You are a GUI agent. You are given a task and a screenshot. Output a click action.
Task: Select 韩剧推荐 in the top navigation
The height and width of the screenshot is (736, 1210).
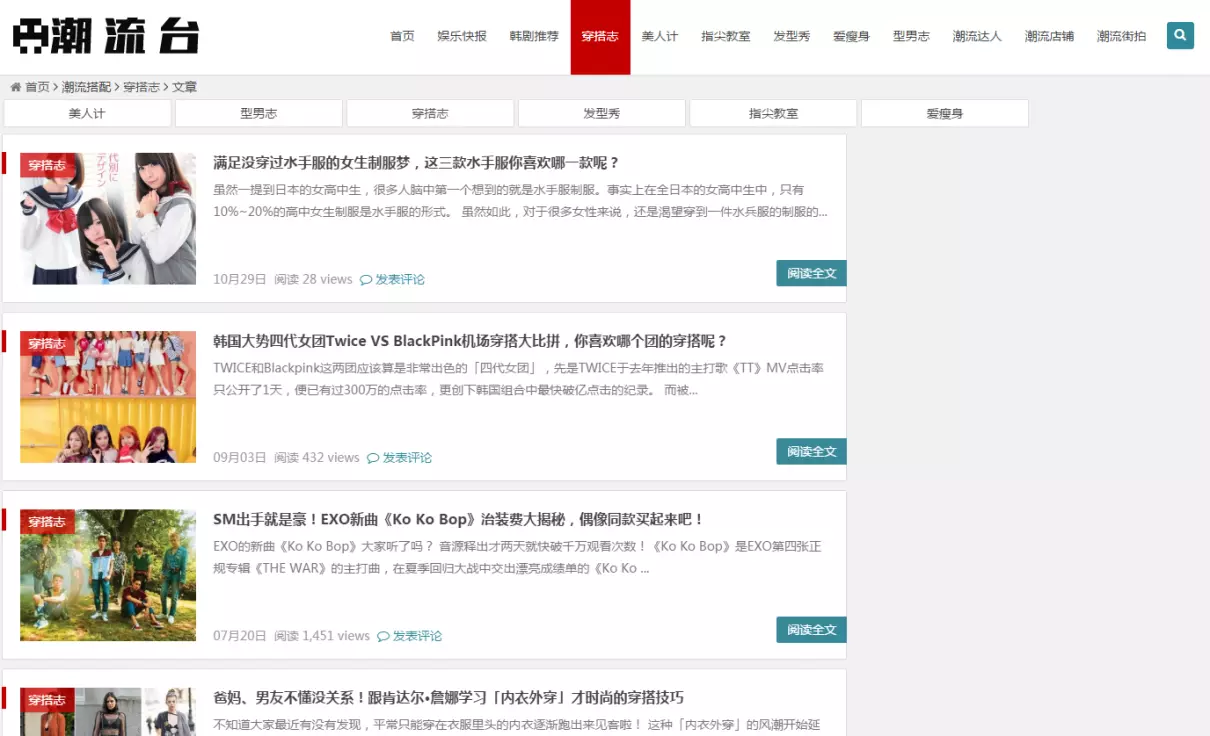tap(534, 36)
